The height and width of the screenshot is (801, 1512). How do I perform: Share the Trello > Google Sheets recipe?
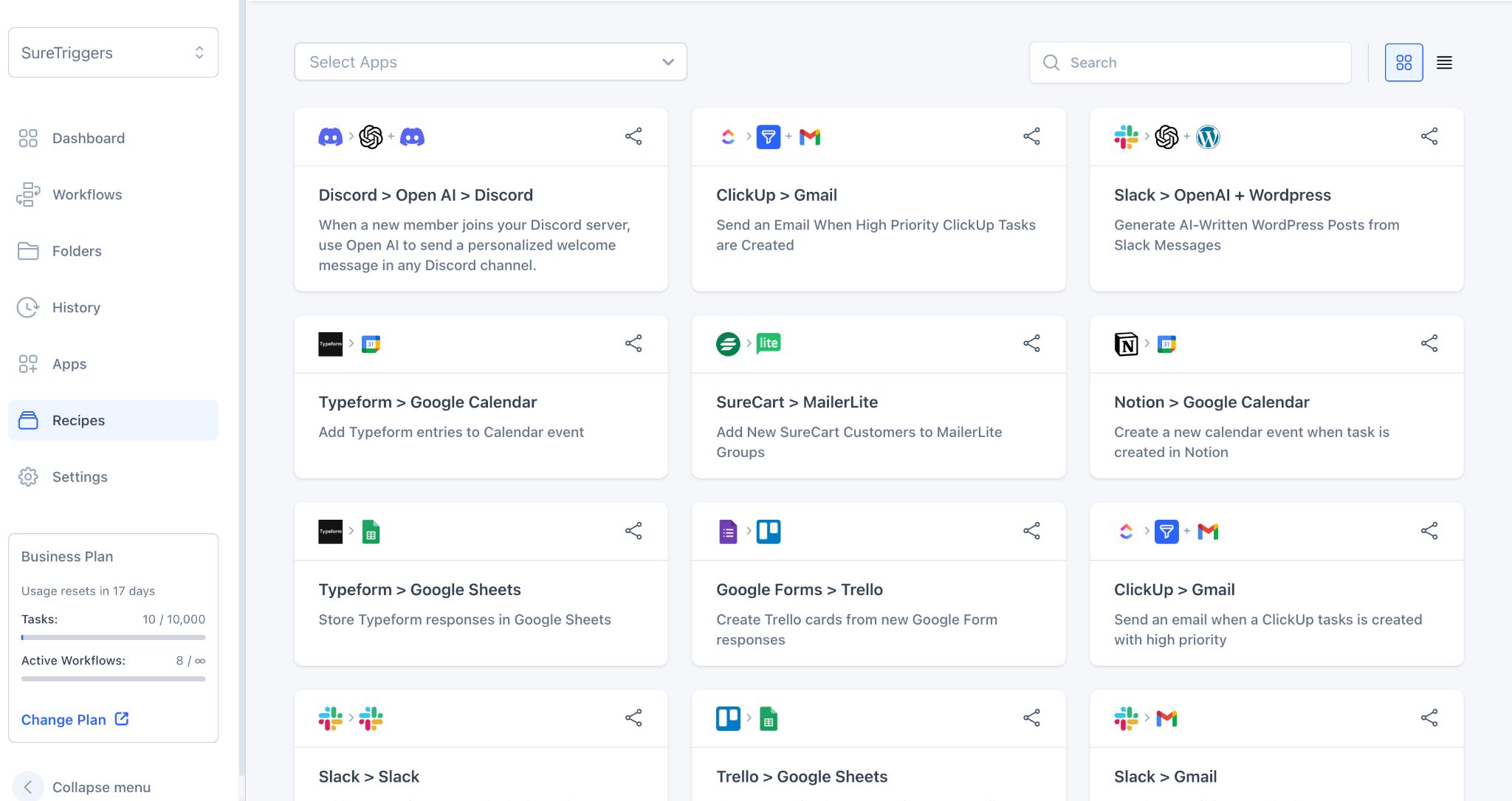click(1031, 718)
